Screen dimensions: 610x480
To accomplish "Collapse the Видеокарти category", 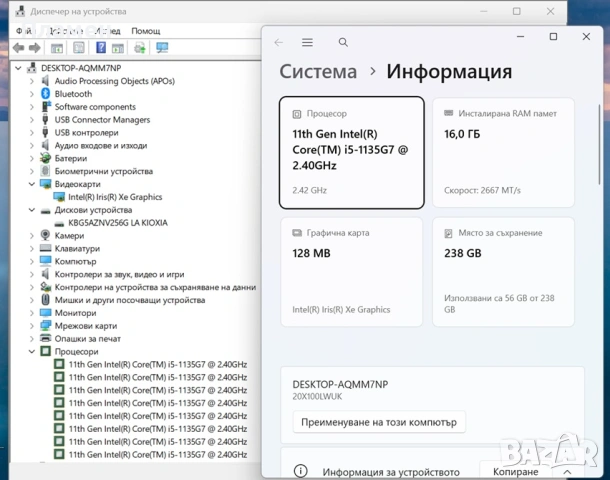I will click(x=32, y=184).
